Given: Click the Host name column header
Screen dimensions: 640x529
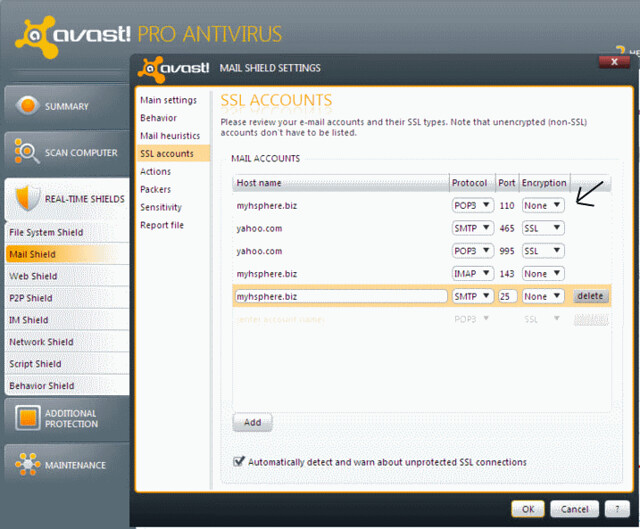Looking at the screenshot, I should tap(341, 183).
